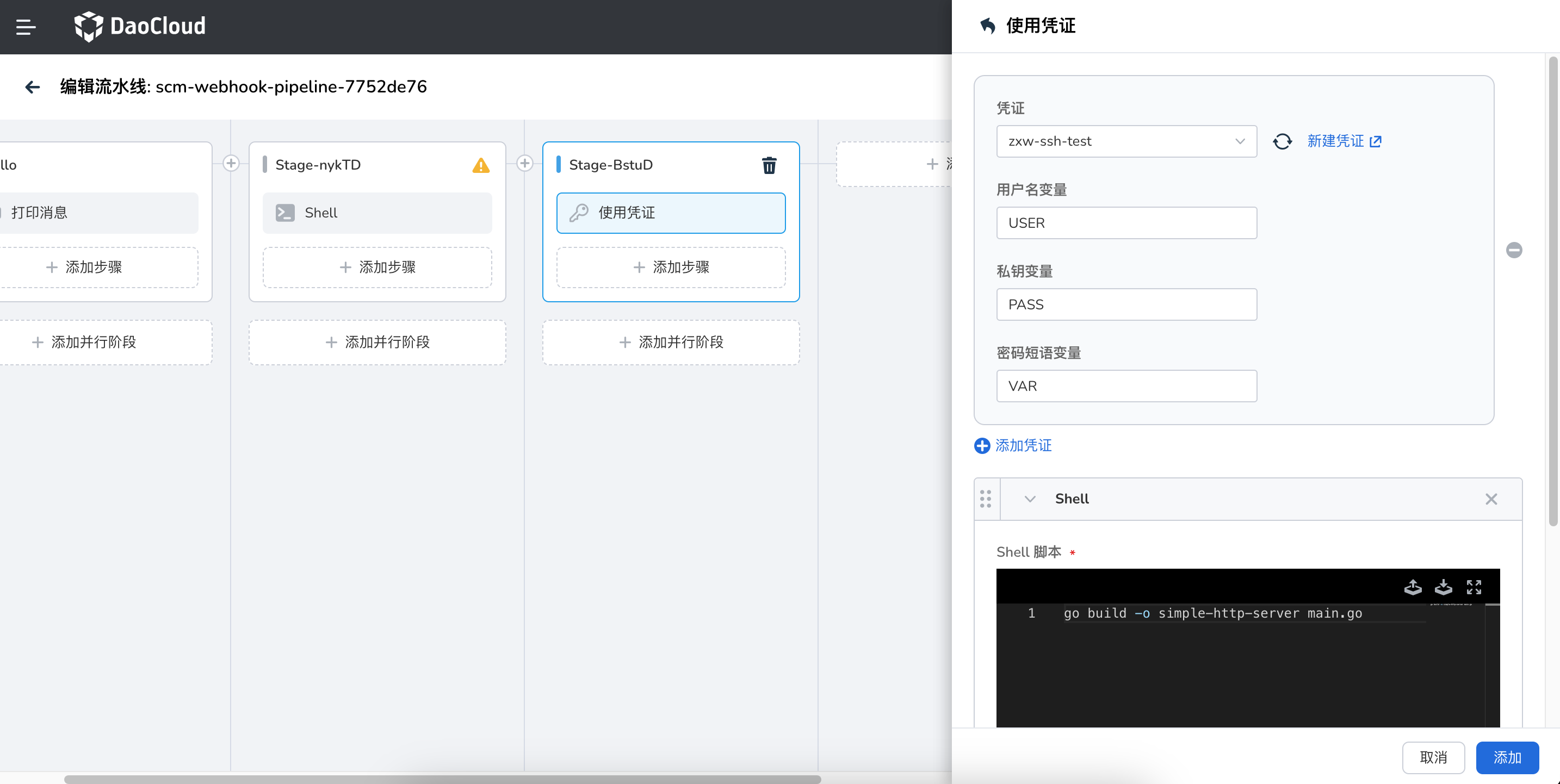
Task: Open the zxw-ssh-test credential dropdown
Action: (x=1126, y=141)
